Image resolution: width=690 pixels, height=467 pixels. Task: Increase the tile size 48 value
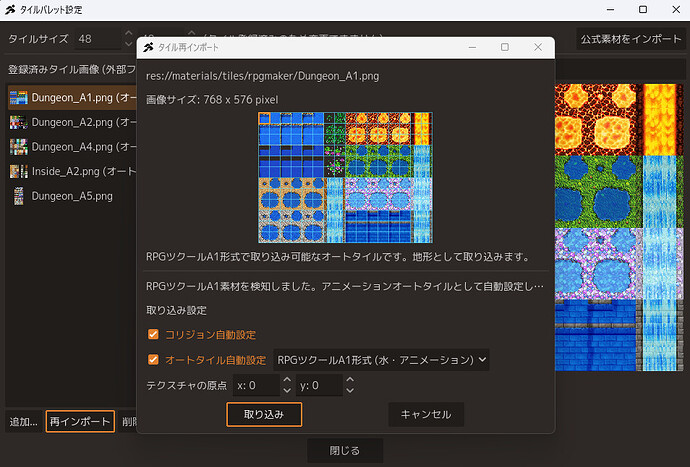(128, 33)
